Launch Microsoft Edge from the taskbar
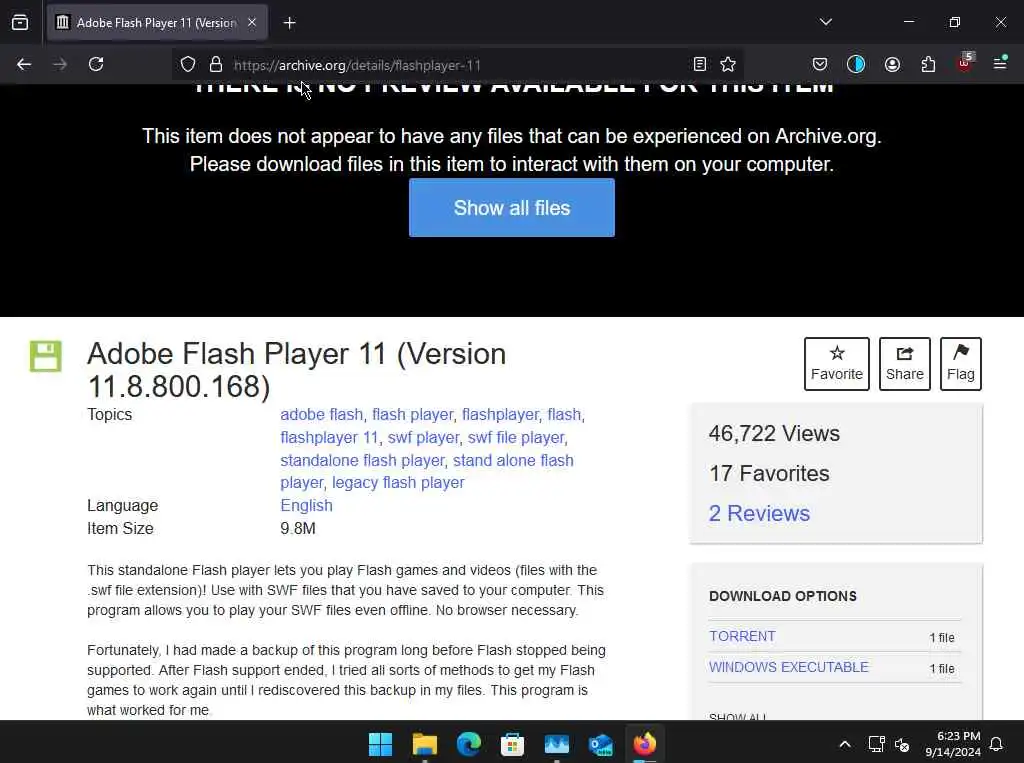1024x763 pixels. tap(469, 743)
